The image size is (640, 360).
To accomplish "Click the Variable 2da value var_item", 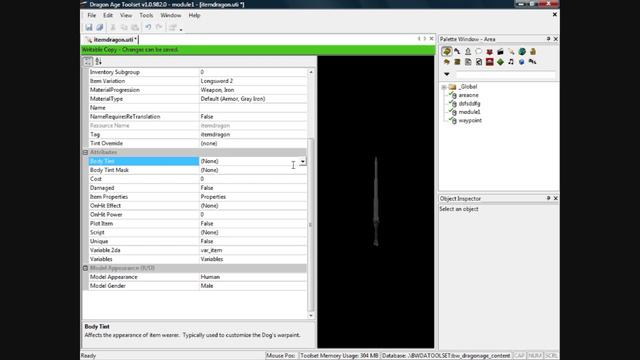I will click(x=211, y=250).
